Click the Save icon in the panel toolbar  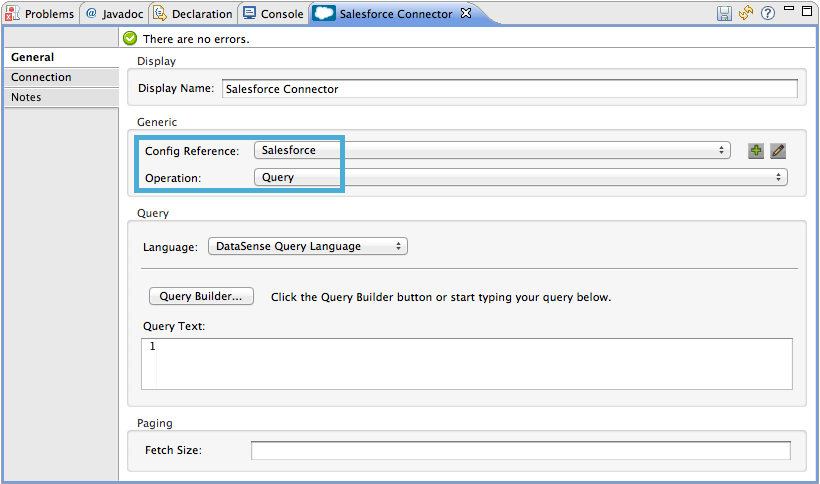[724, 14]
